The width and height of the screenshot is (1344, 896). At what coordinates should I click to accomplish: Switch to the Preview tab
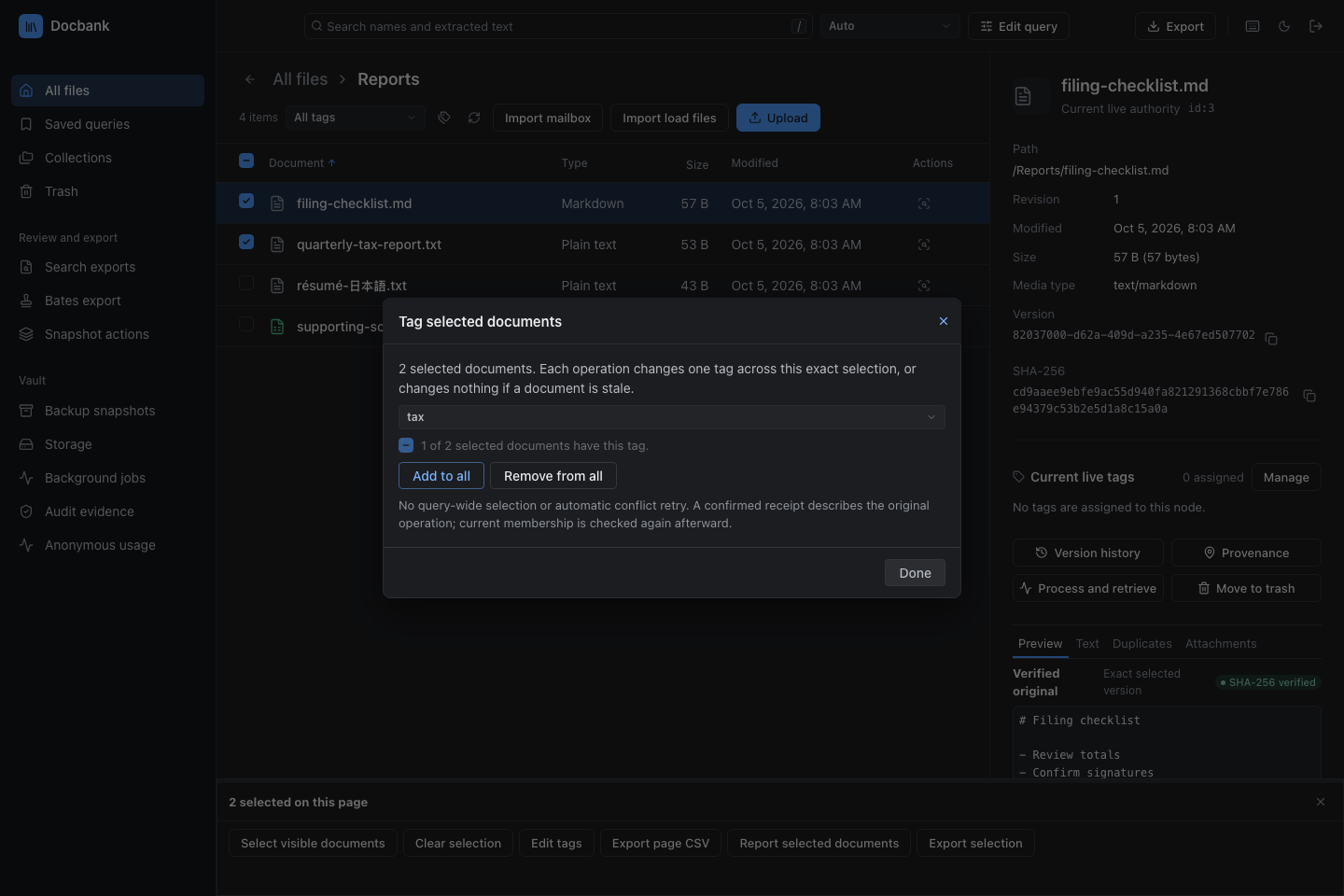1040,644
